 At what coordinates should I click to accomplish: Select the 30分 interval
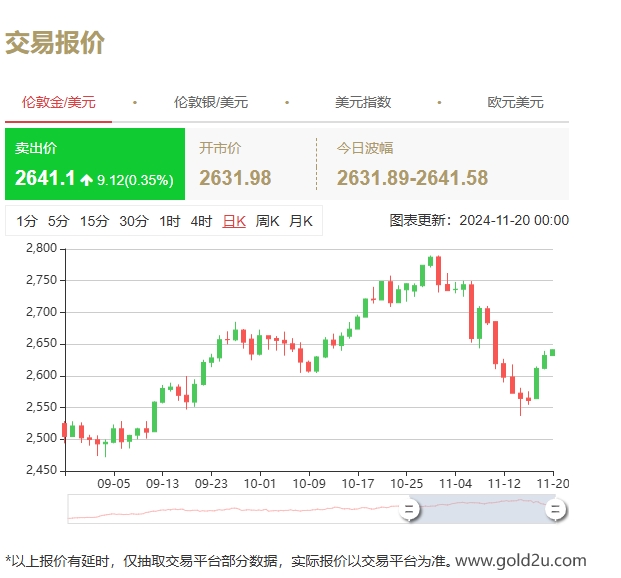(134, 221)
